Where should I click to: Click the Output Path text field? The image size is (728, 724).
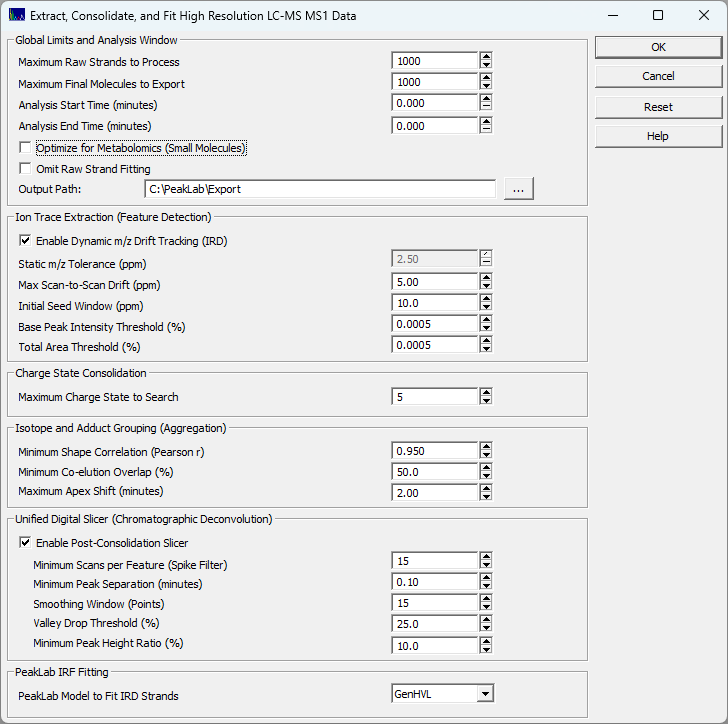[x=320, y=189]
